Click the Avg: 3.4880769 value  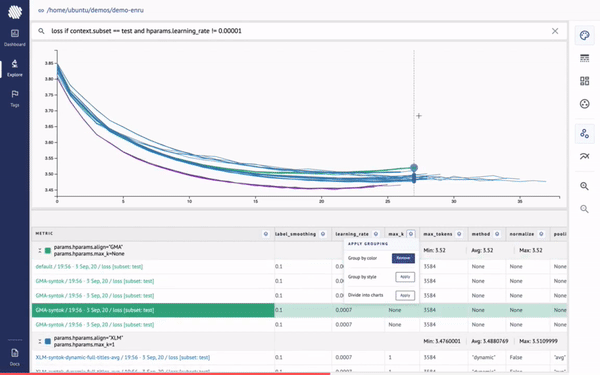click(490, 341)
